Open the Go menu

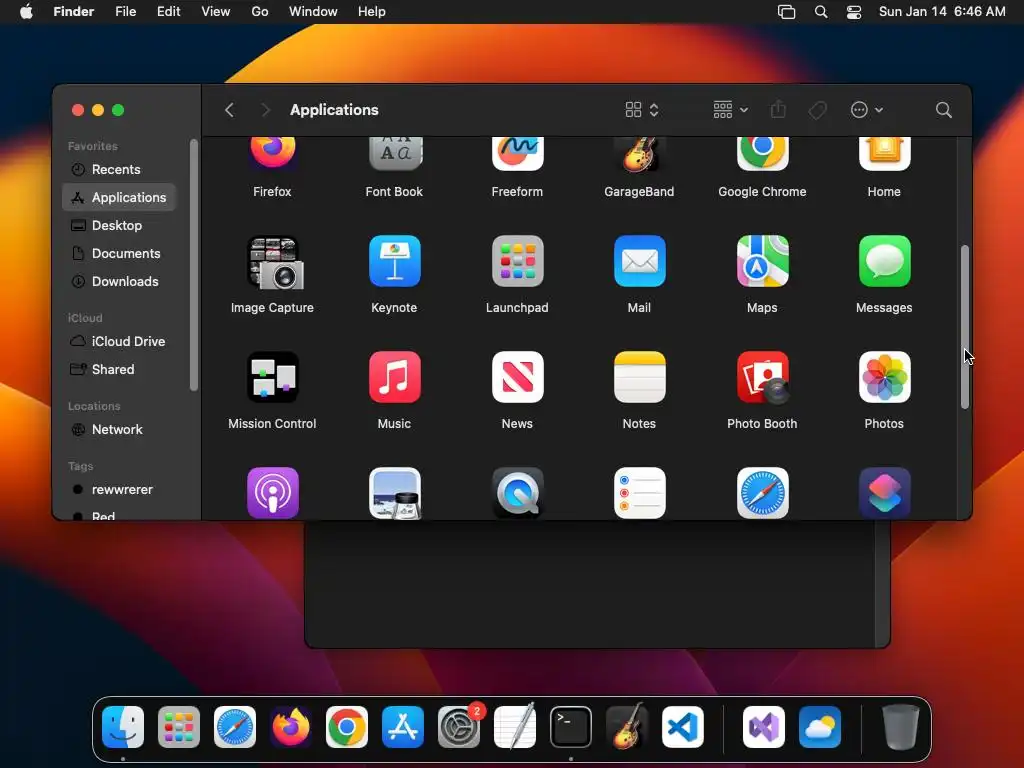click(x=260, y=12)
